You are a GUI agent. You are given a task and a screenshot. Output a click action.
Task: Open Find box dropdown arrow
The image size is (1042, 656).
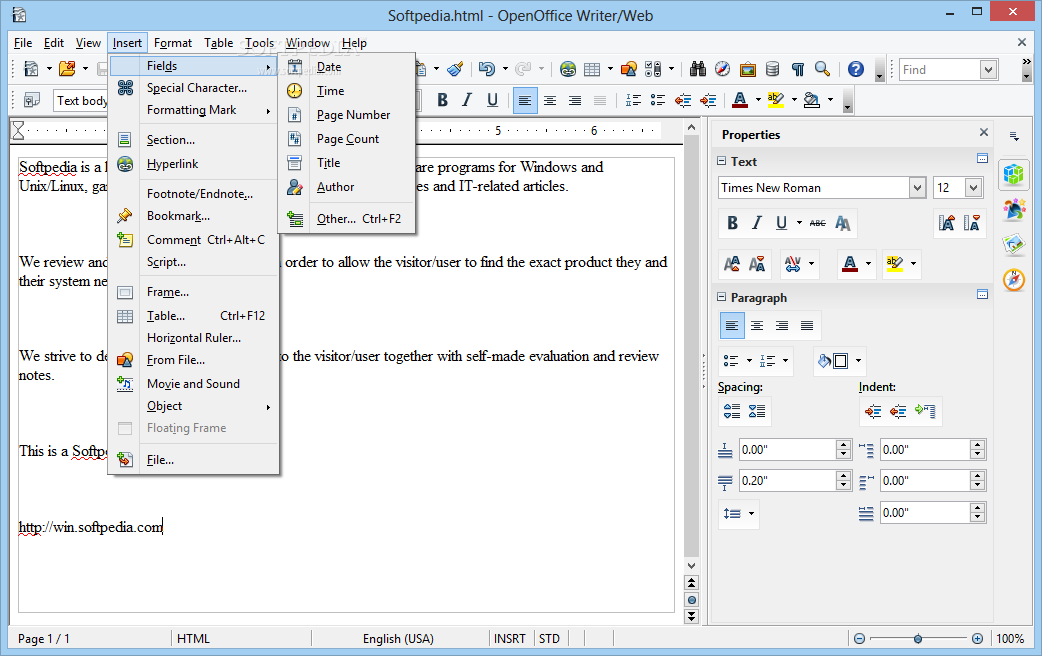989,69
